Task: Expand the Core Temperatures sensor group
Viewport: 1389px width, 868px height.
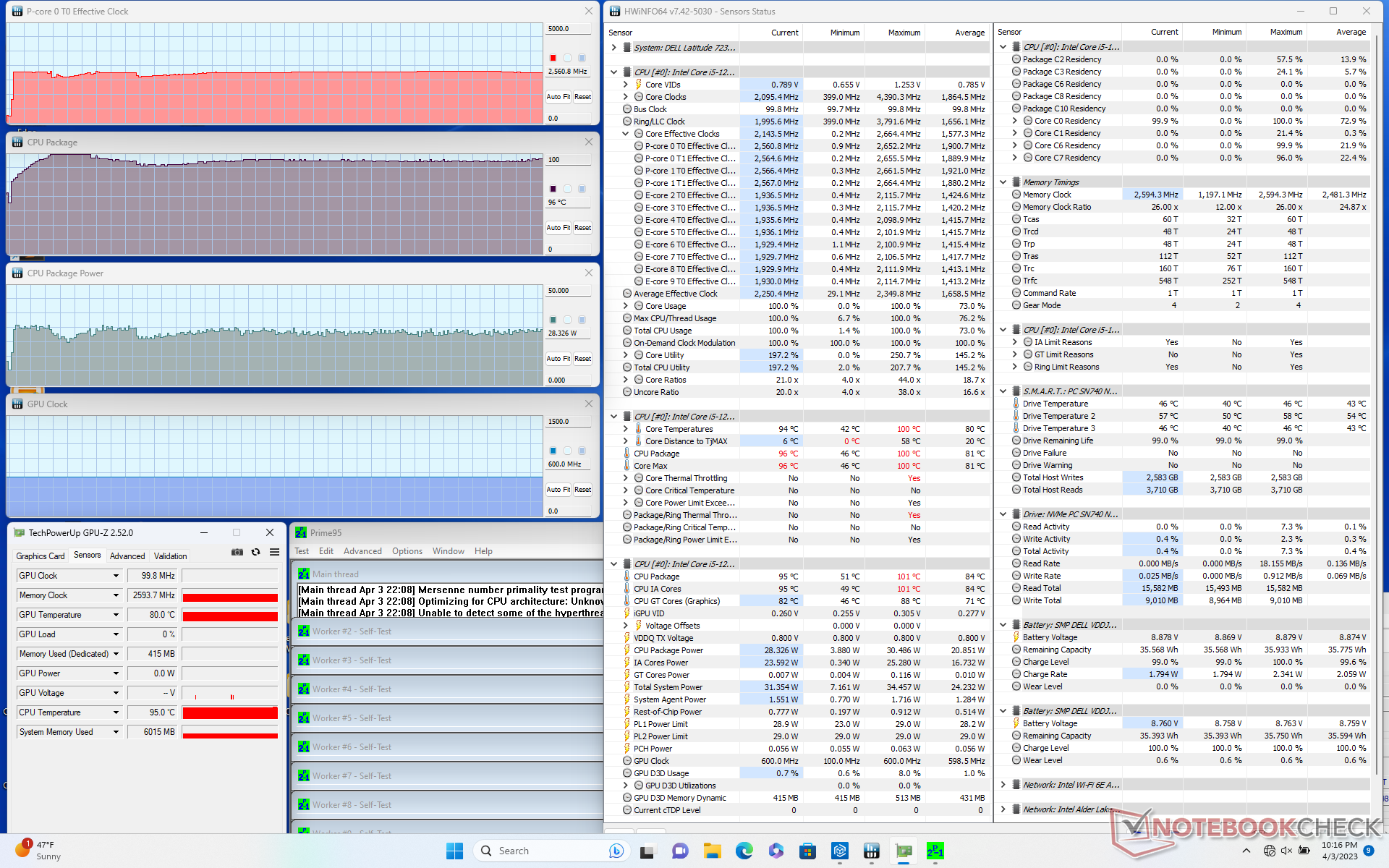Action: click(x=626, y=429)
